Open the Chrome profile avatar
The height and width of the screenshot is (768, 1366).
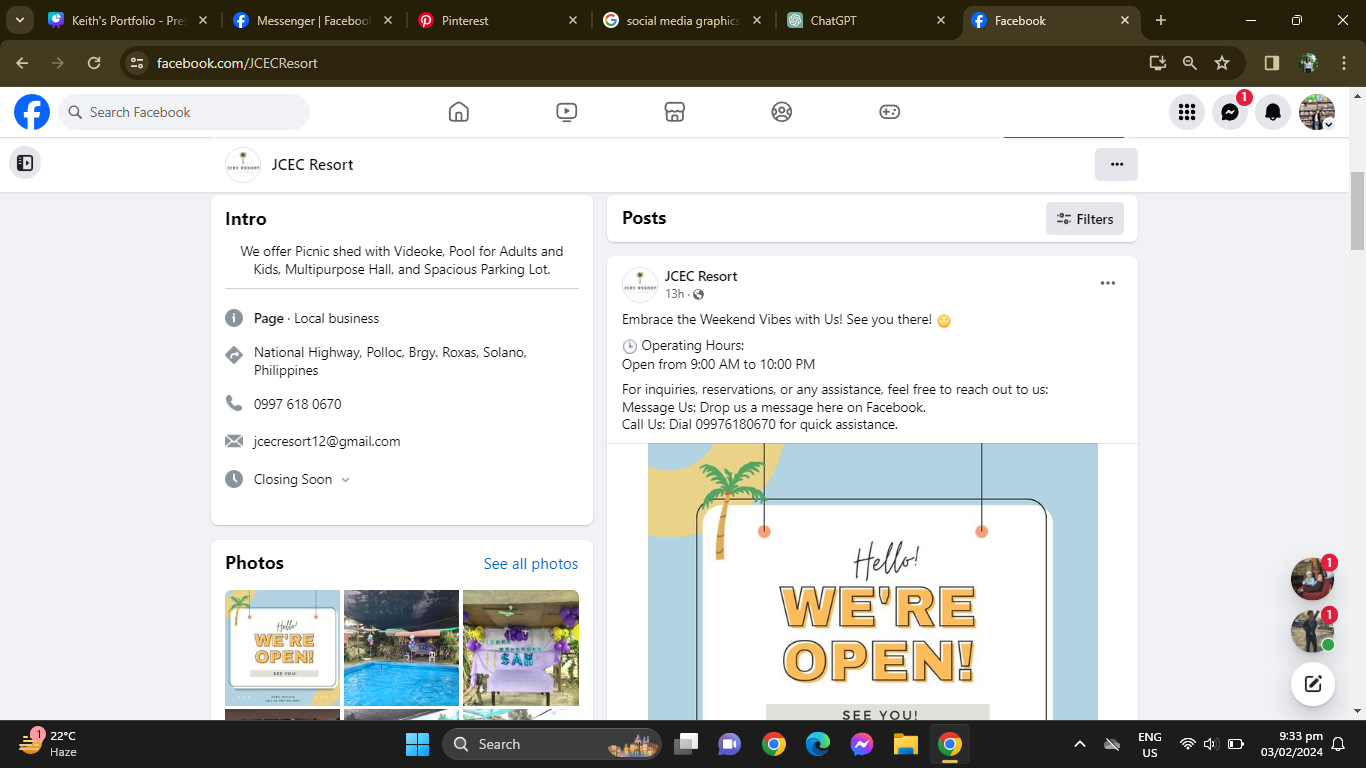pyautogui.click(x=1309, y=63)
